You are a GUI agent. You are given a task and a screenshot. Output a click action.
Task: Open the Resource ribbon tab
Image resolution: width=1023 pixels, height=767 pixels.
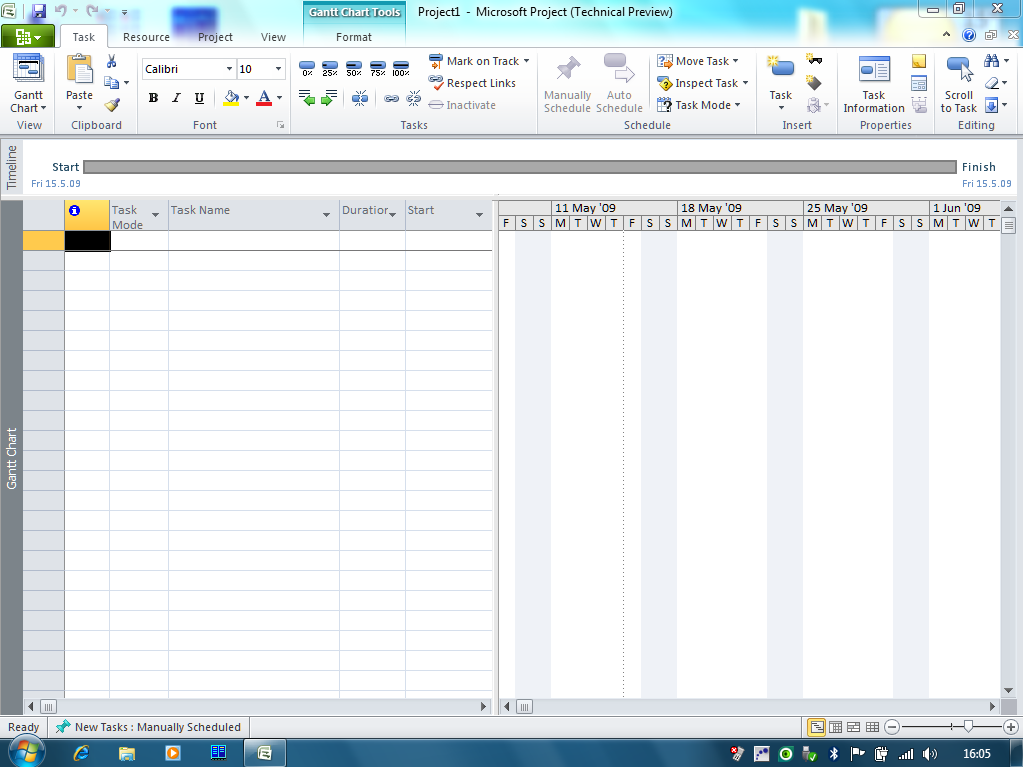[146, 37]
